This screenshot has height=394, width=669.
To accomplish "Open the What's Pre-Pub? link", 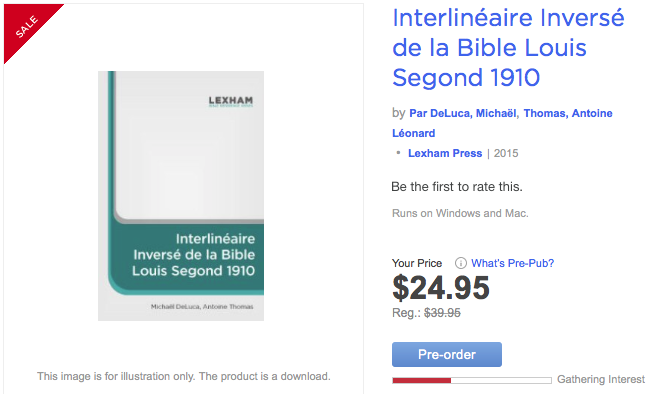I will coord(512,263).
